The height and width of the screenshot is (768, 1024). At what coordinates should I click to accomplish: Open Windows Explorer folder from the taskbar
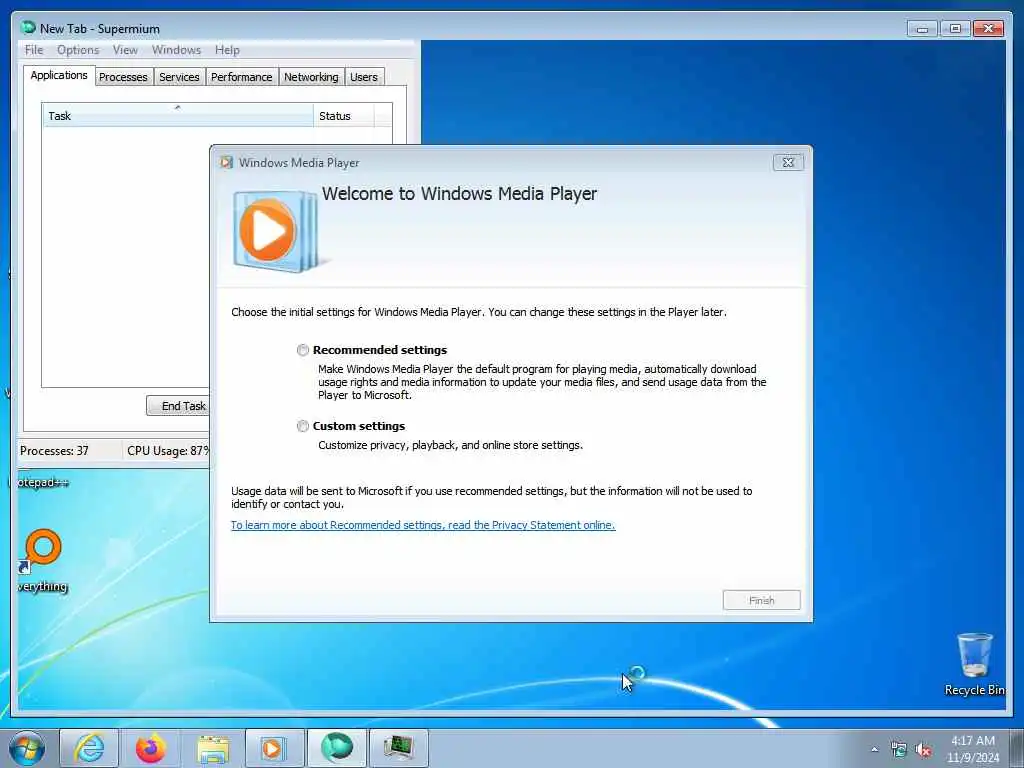[x=213, y=748]
